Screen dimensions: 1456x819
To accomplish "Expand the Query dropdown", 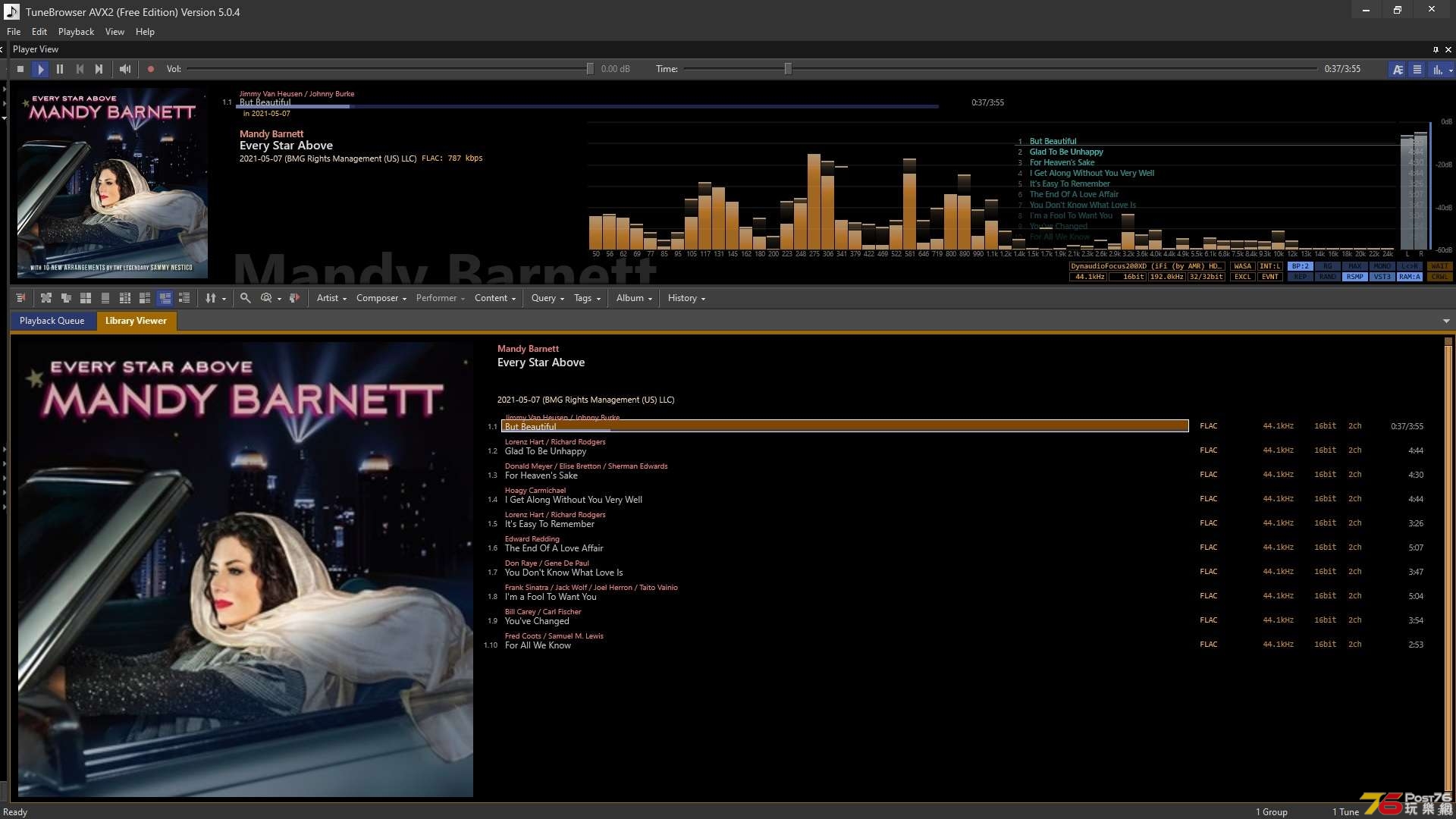I will [548, 298].
